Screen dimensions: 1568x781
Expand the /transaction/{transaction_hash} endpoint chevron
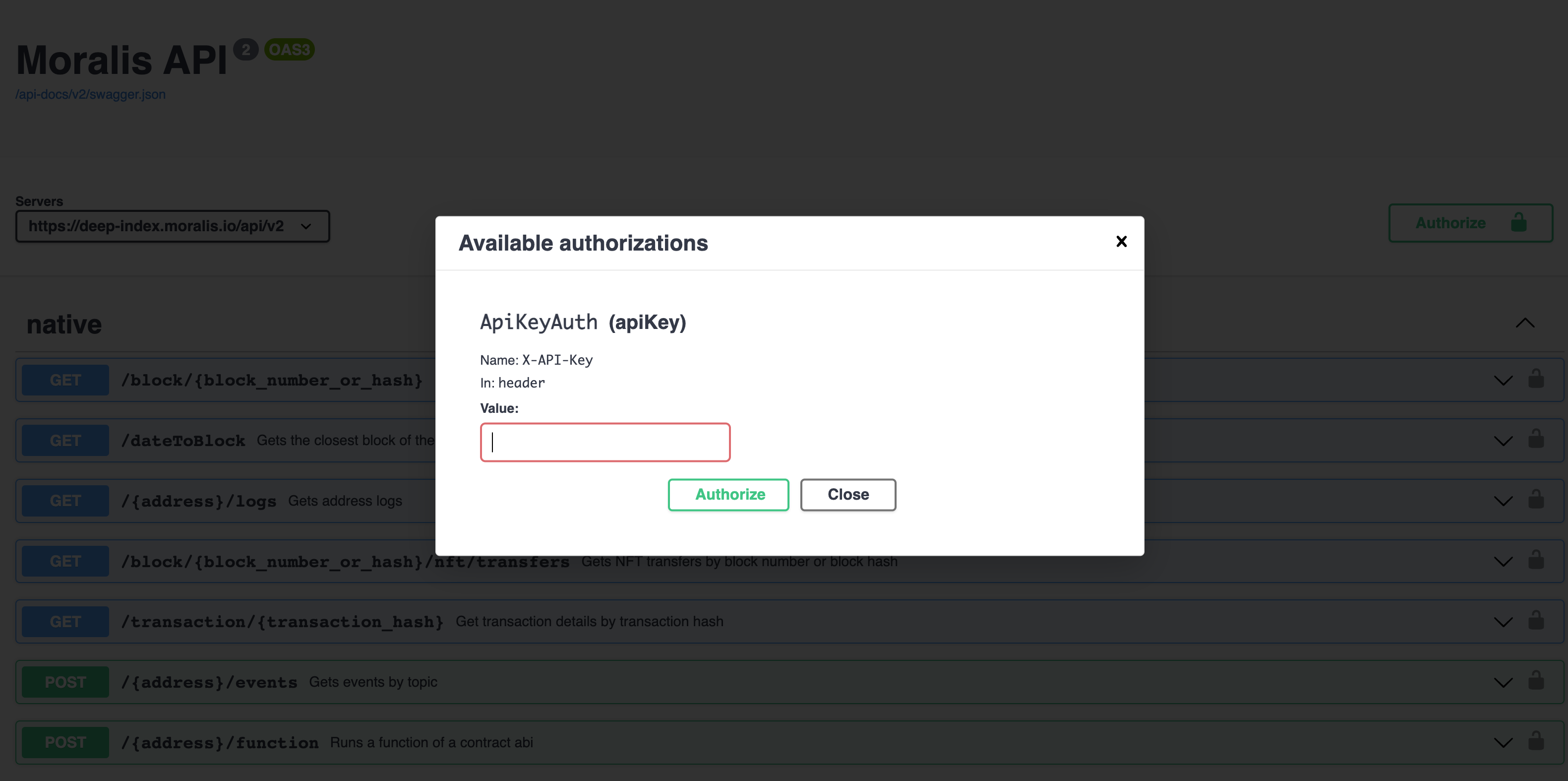(1503, 622)
